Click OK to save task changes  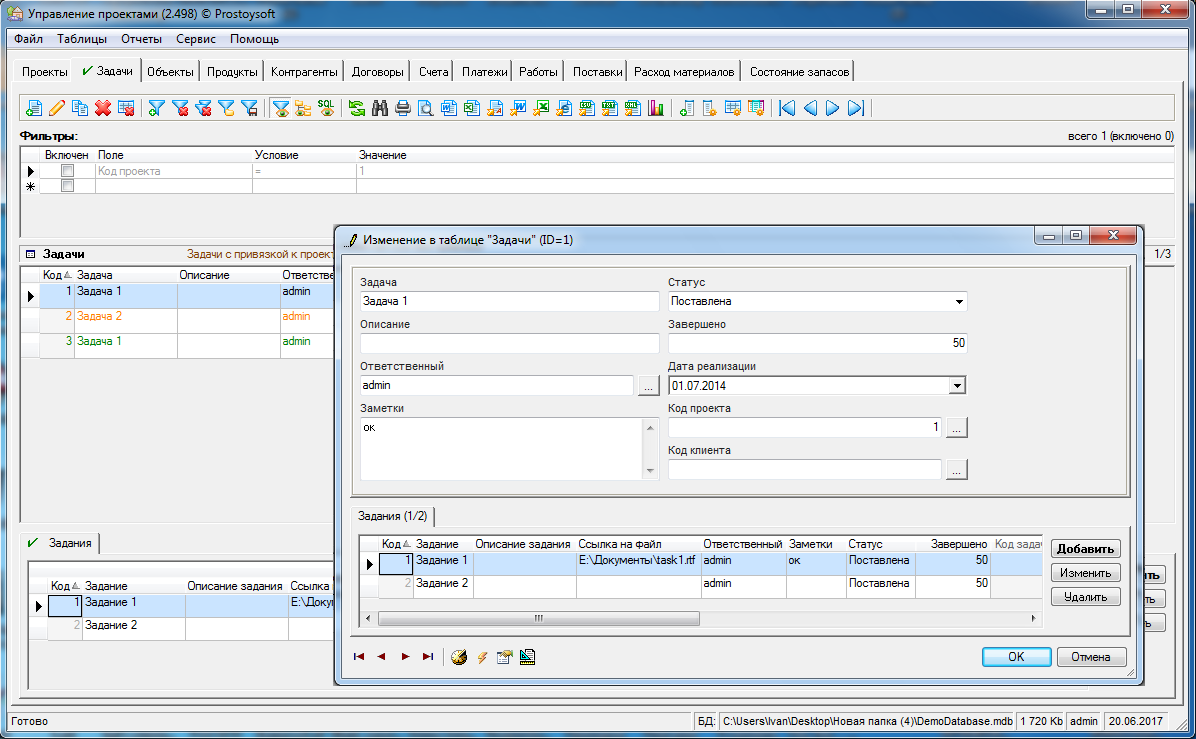[1015, 657]
